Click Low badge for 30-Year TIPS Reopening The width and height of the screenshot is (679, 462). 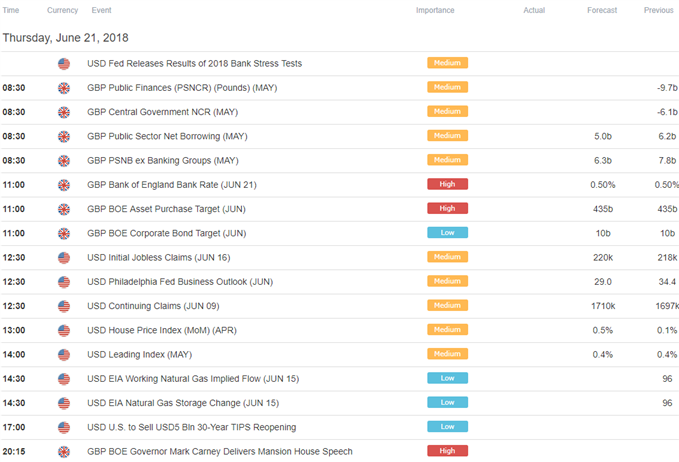click(x=447, y=426)
